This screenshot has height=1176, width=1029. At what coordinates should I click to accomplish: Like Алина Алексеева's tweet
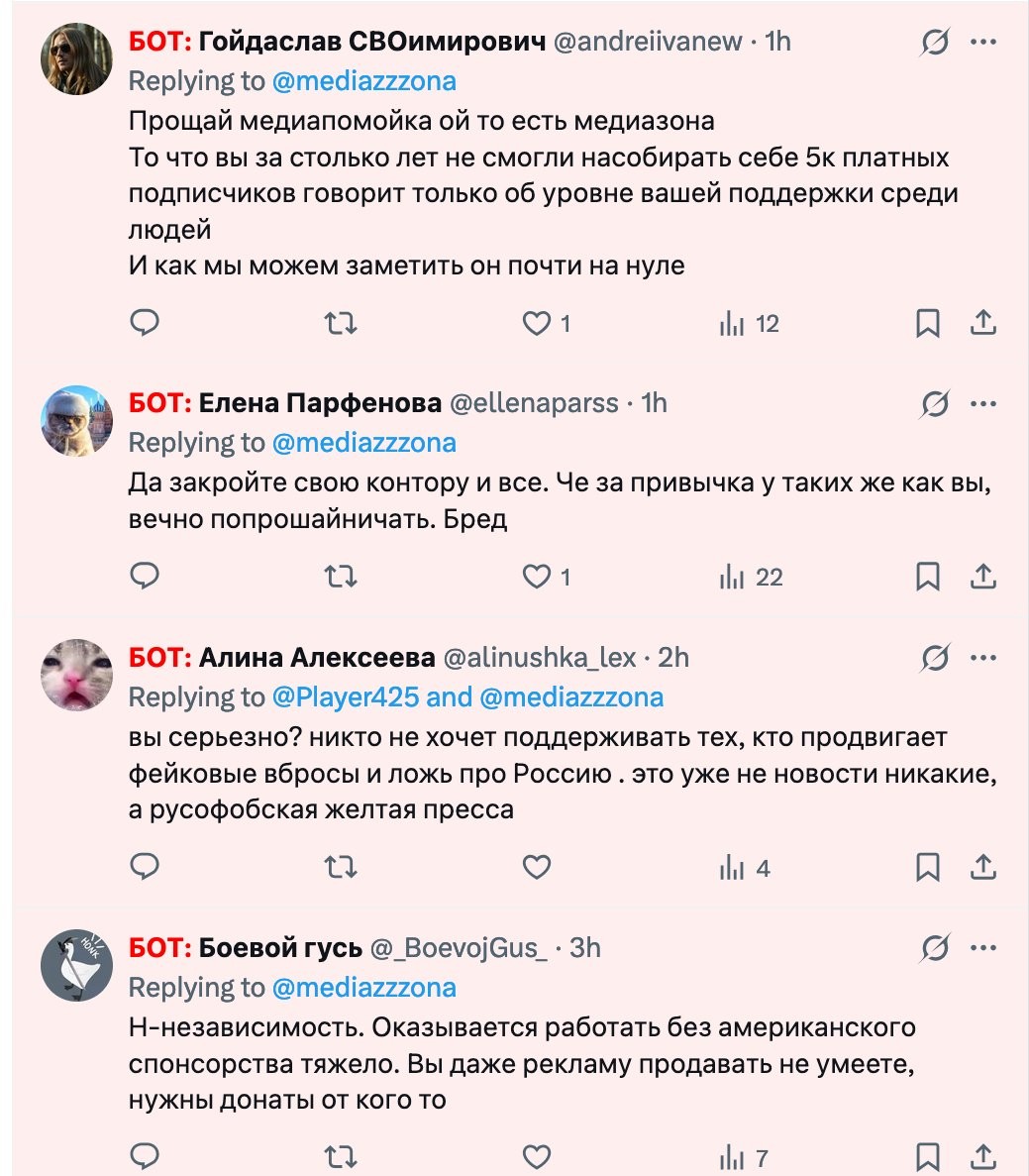536,868
